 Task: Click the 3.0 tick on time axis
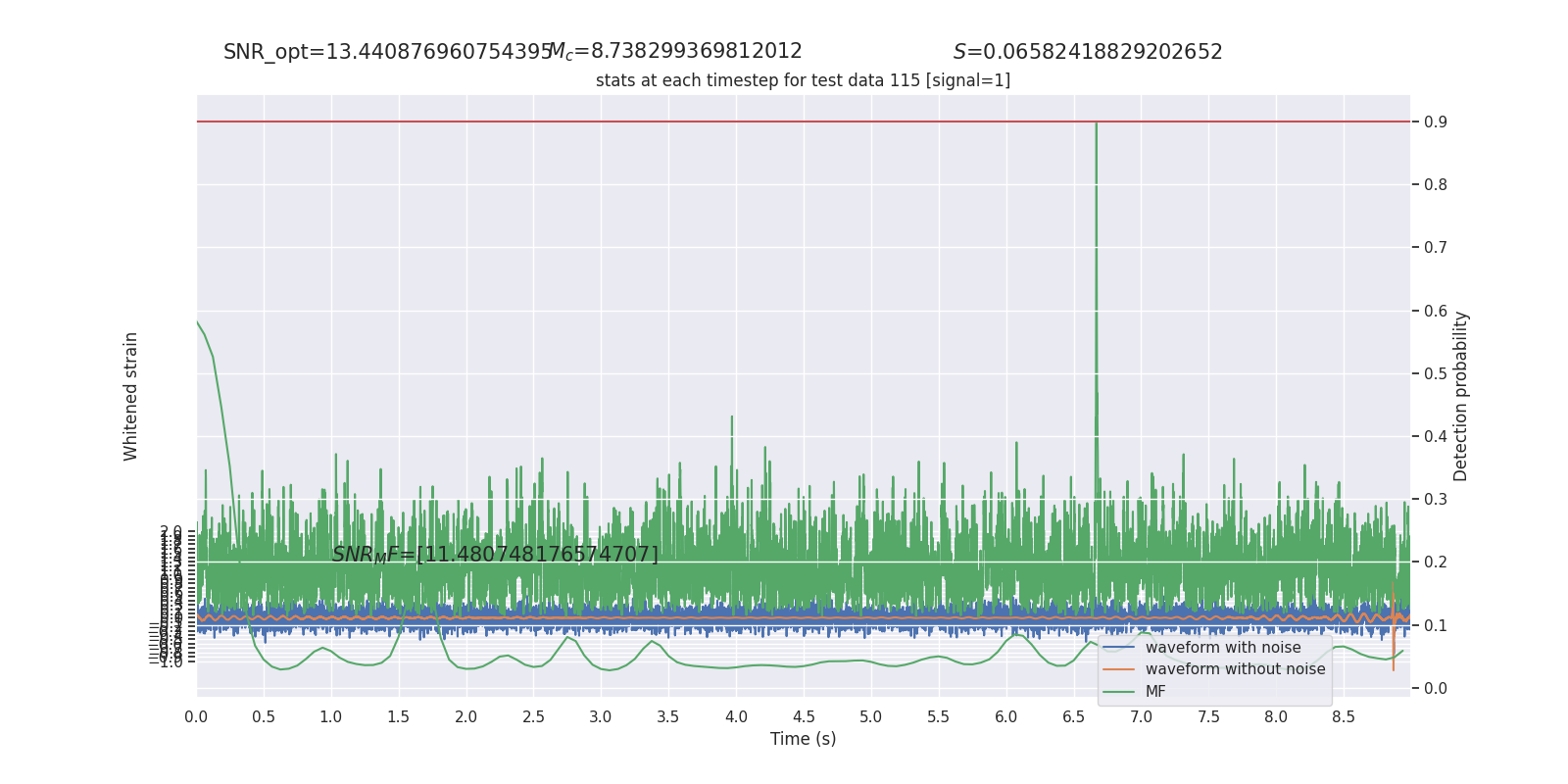pyautogui.click(x=601, y=717)
